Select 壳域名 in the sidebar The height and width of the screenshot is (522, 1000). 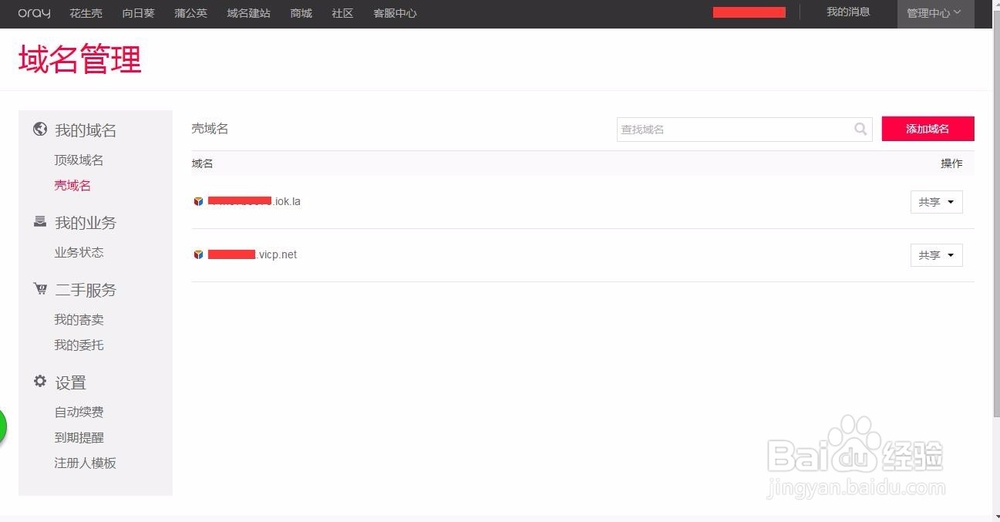pos(72,186)
